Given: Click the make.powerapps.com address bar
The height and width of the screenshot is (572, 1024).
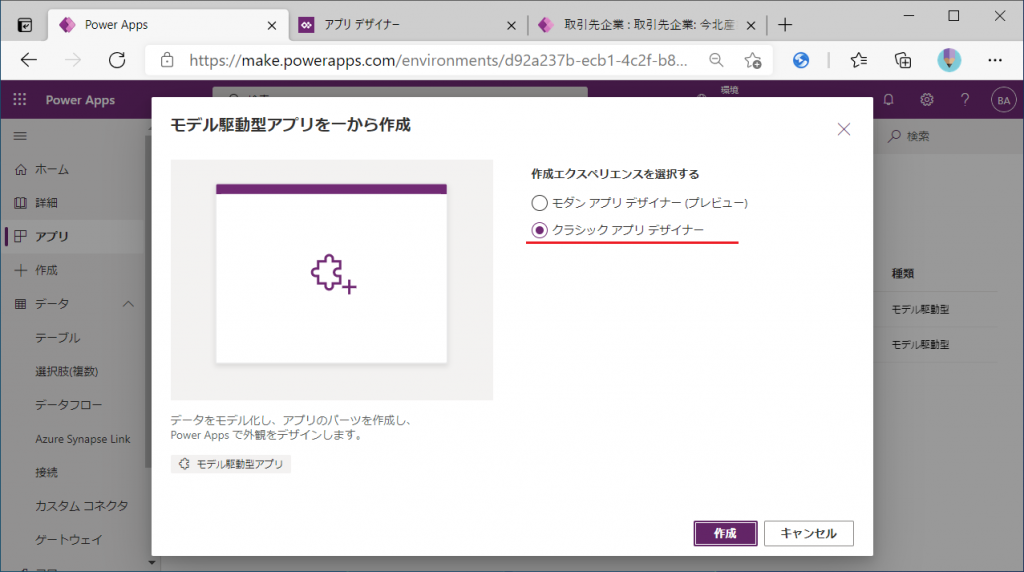Looking at the screenshot, I should click(x=438, y=60).
